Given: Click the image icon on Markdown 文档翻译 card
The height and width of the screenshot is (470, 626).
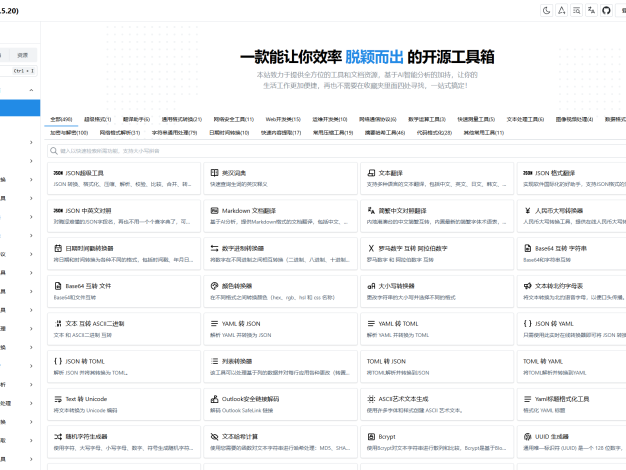Looking at the screenshot, I should pos(214,210).
